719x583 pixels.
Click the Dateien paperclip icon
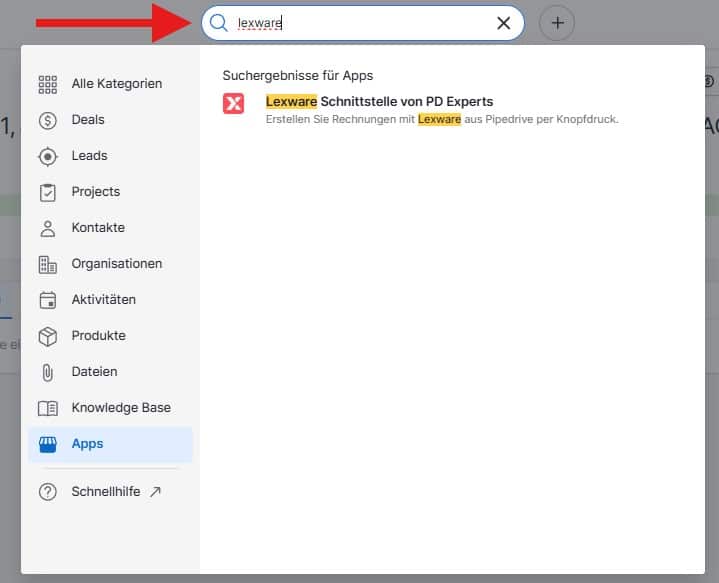48,372
